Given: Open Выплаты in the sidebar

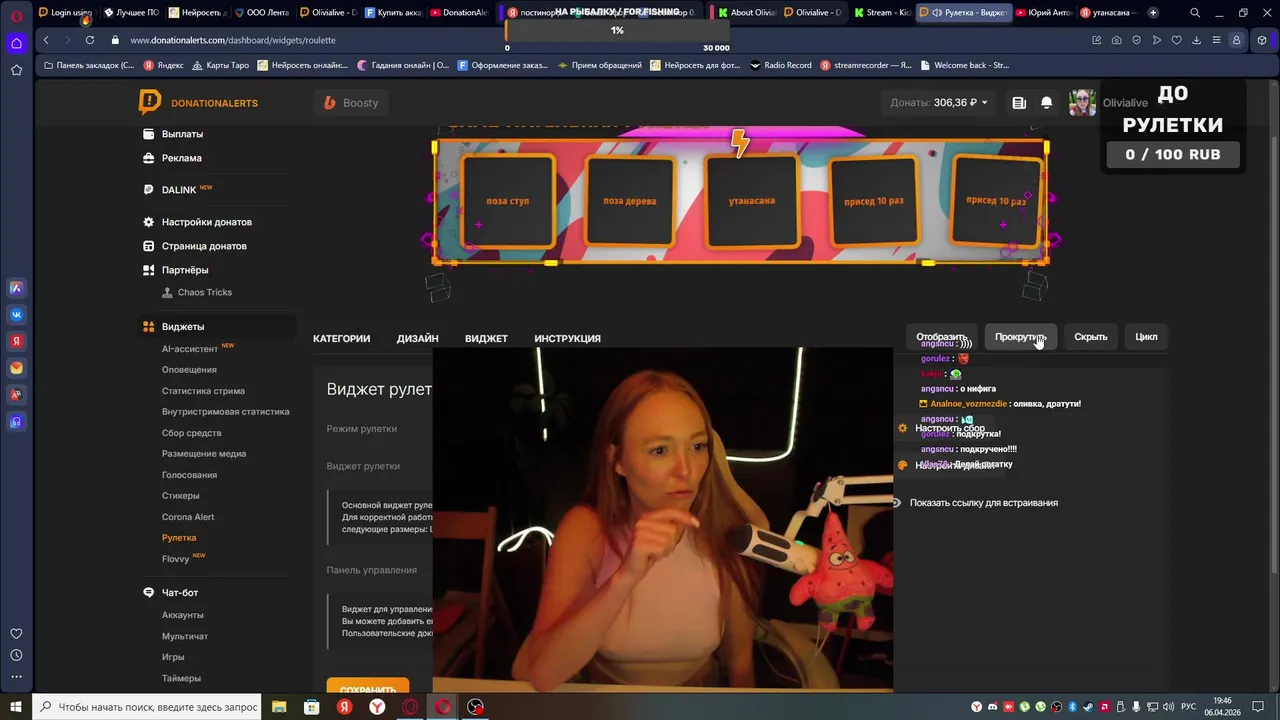Looking at the screenshot, I should tap(182, 134).
